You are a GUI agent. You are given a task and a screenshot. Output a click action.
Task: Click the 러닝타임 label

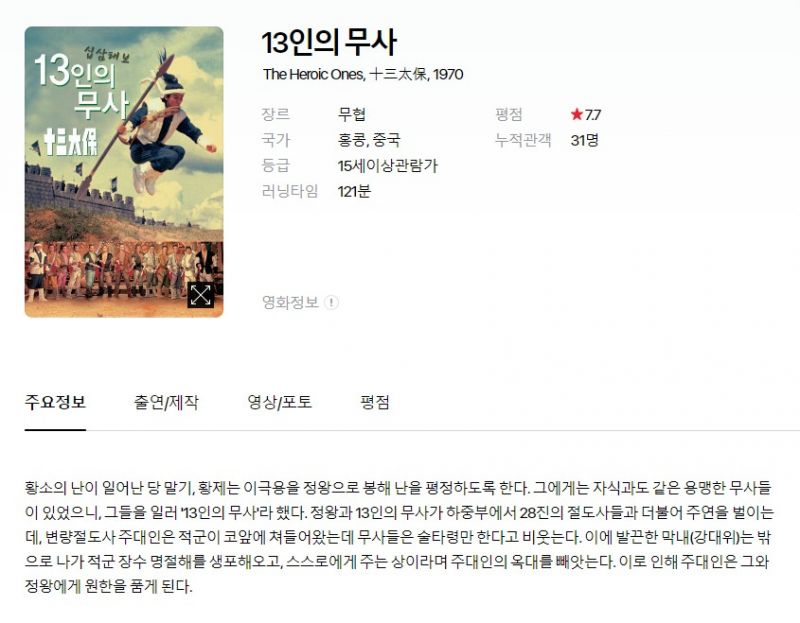[x=290, y=191]
